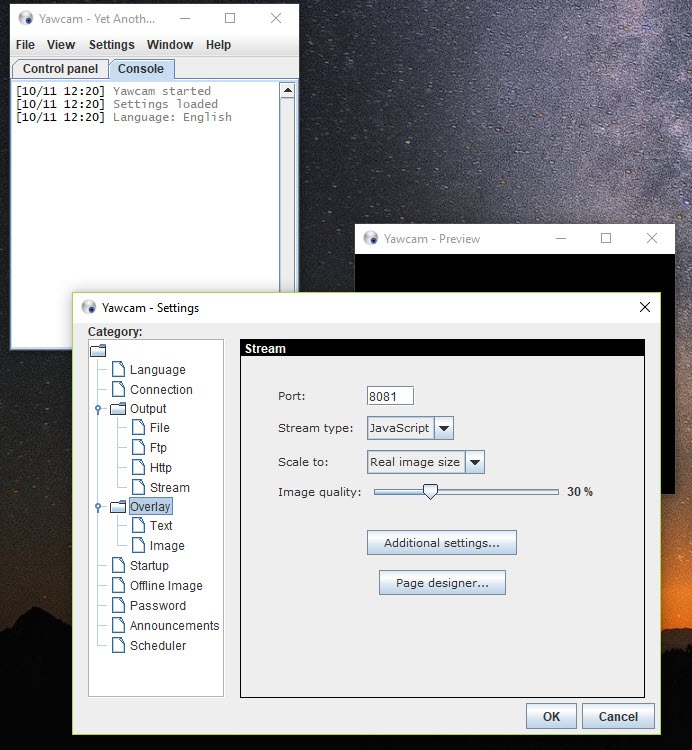Open the Page designer
Screen dimensions: 692x750
442,583
